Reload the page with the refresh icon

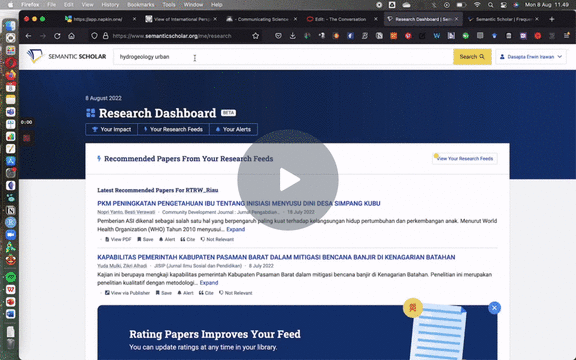pos(57,36)
